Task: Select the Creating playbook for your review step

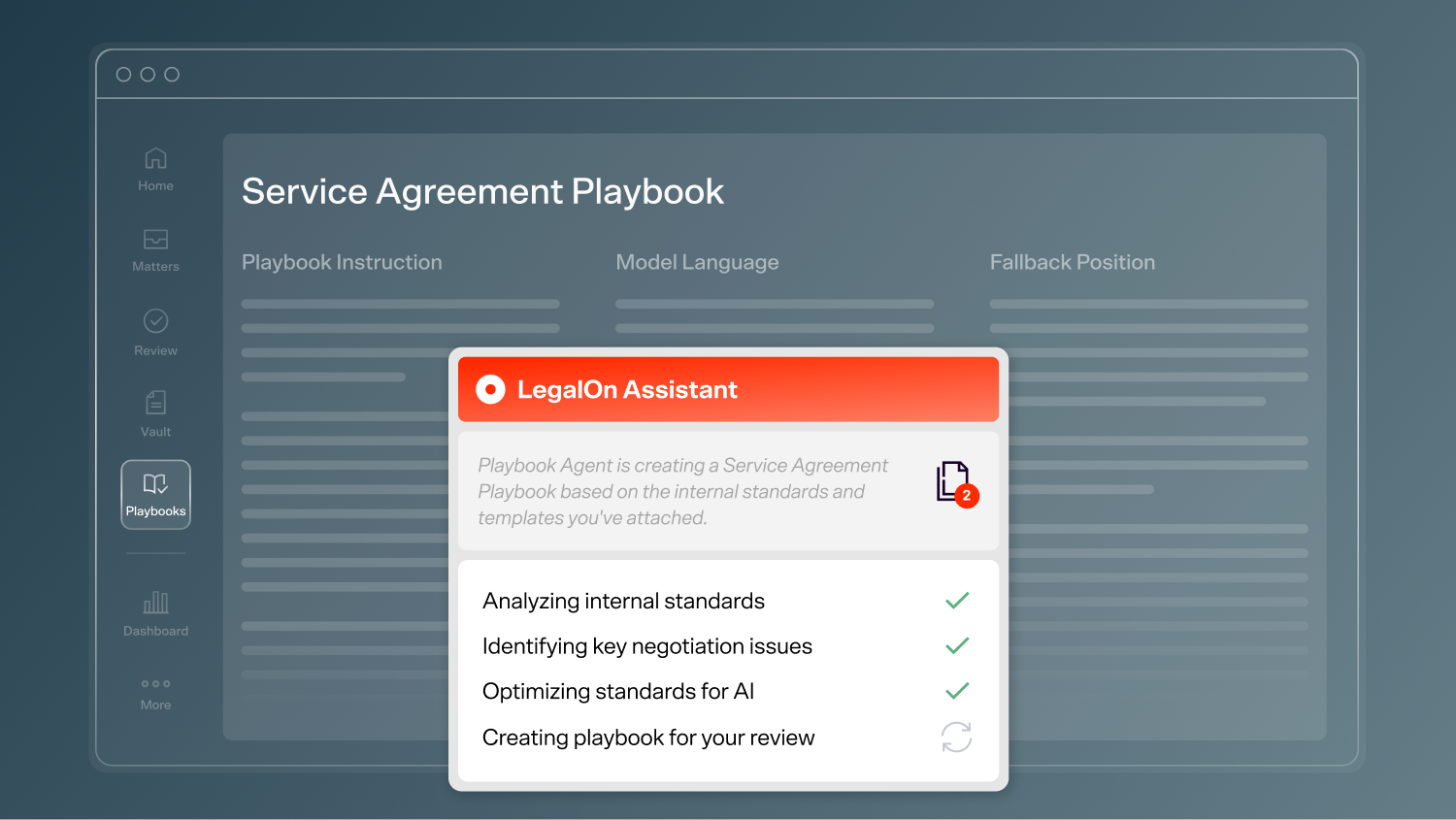Action: click(648, 738)
